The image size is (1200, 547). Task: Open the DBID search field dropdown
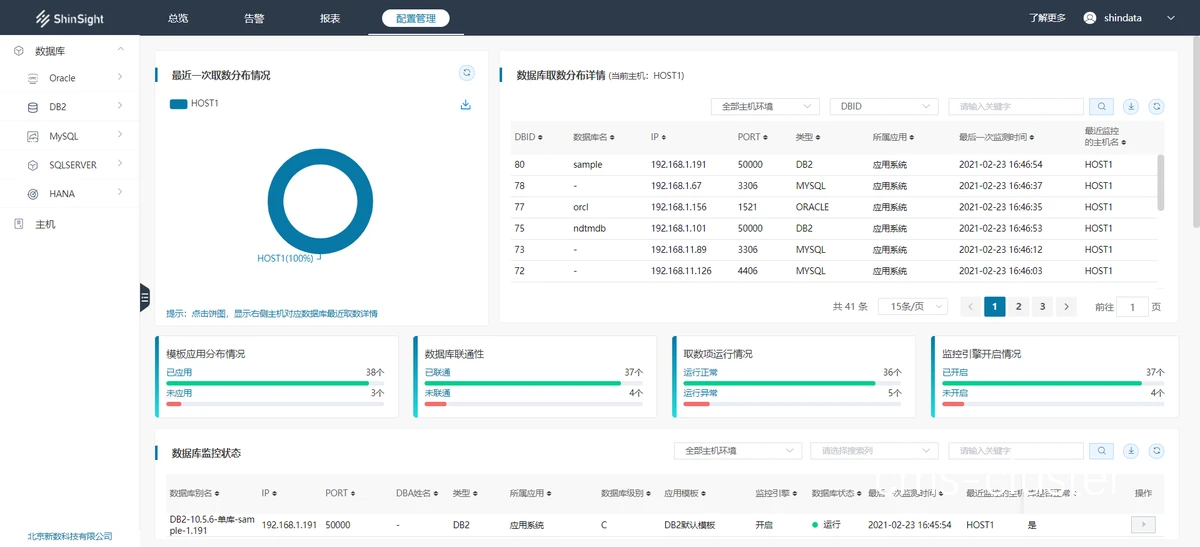coord(884,106)
